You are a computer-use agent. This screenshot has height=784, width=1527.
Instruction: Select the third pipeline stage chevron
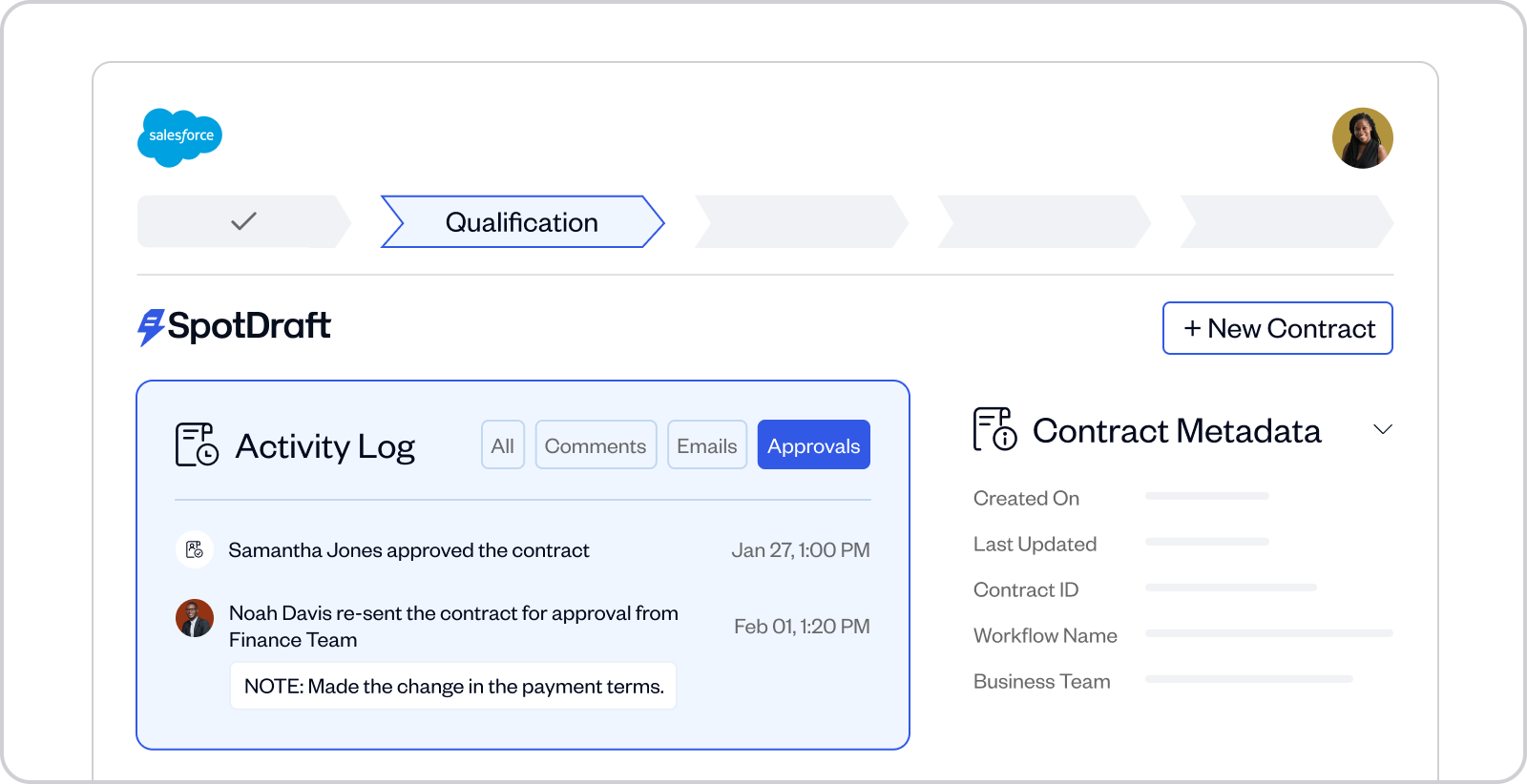(x=802, y=221)
